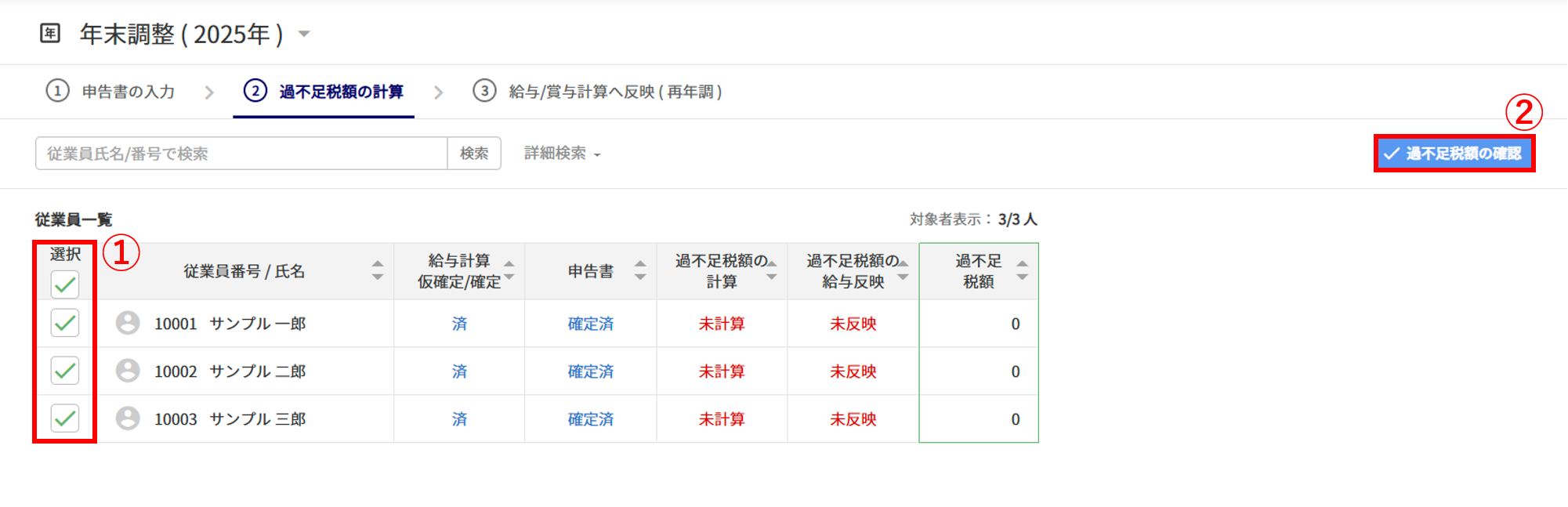Sort by 従業員番号 / 氏名 column arrows
Screen dimensions: 1568x507
coord(378,270)
